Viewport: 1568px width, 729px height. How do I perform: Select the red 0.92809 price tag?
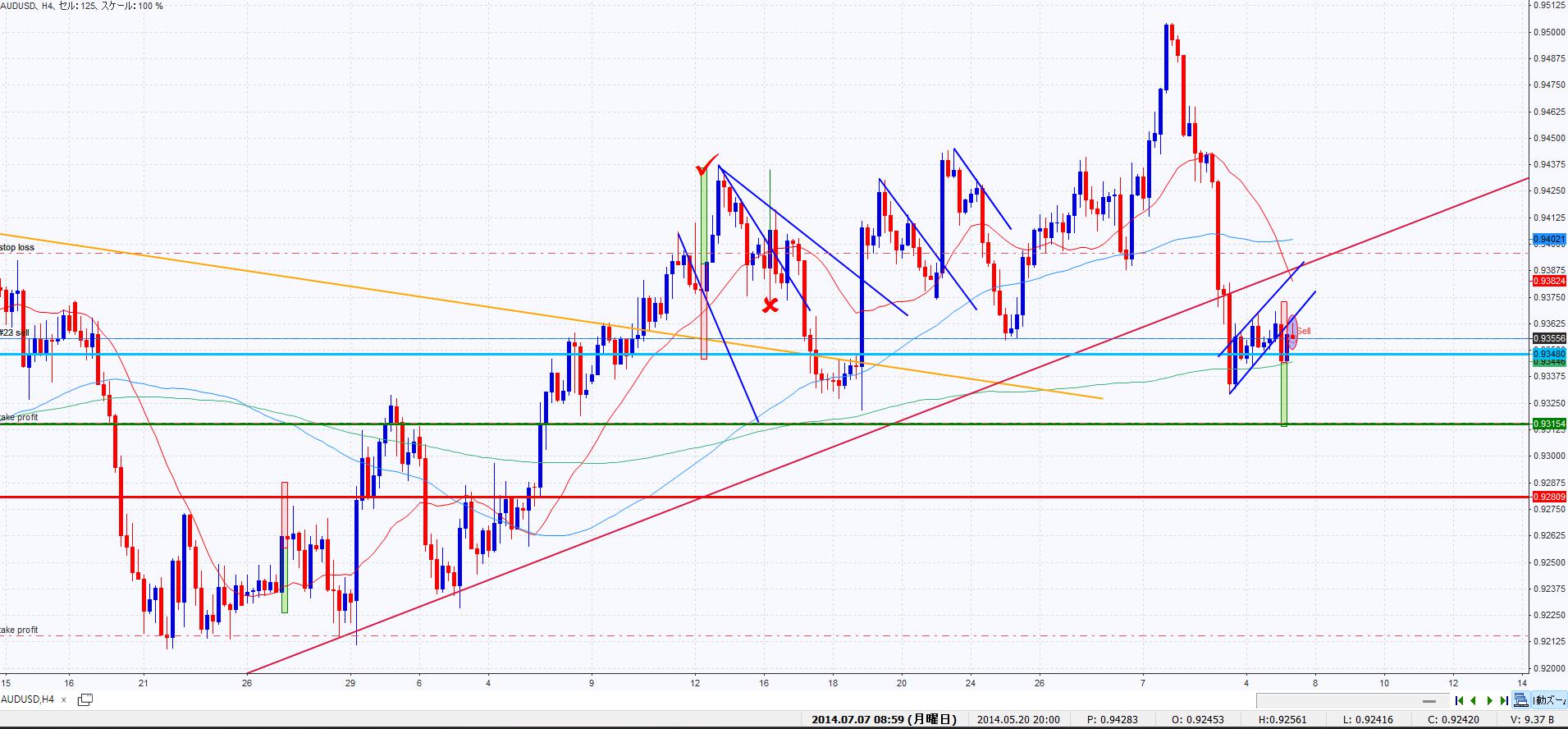point(1549,497)
